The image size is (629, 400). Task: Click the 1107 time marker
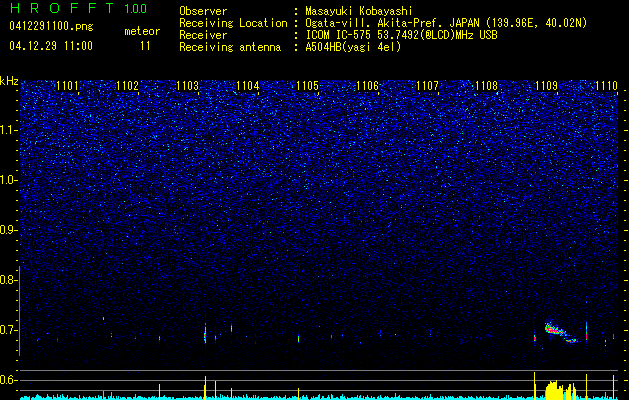(427, 86)
